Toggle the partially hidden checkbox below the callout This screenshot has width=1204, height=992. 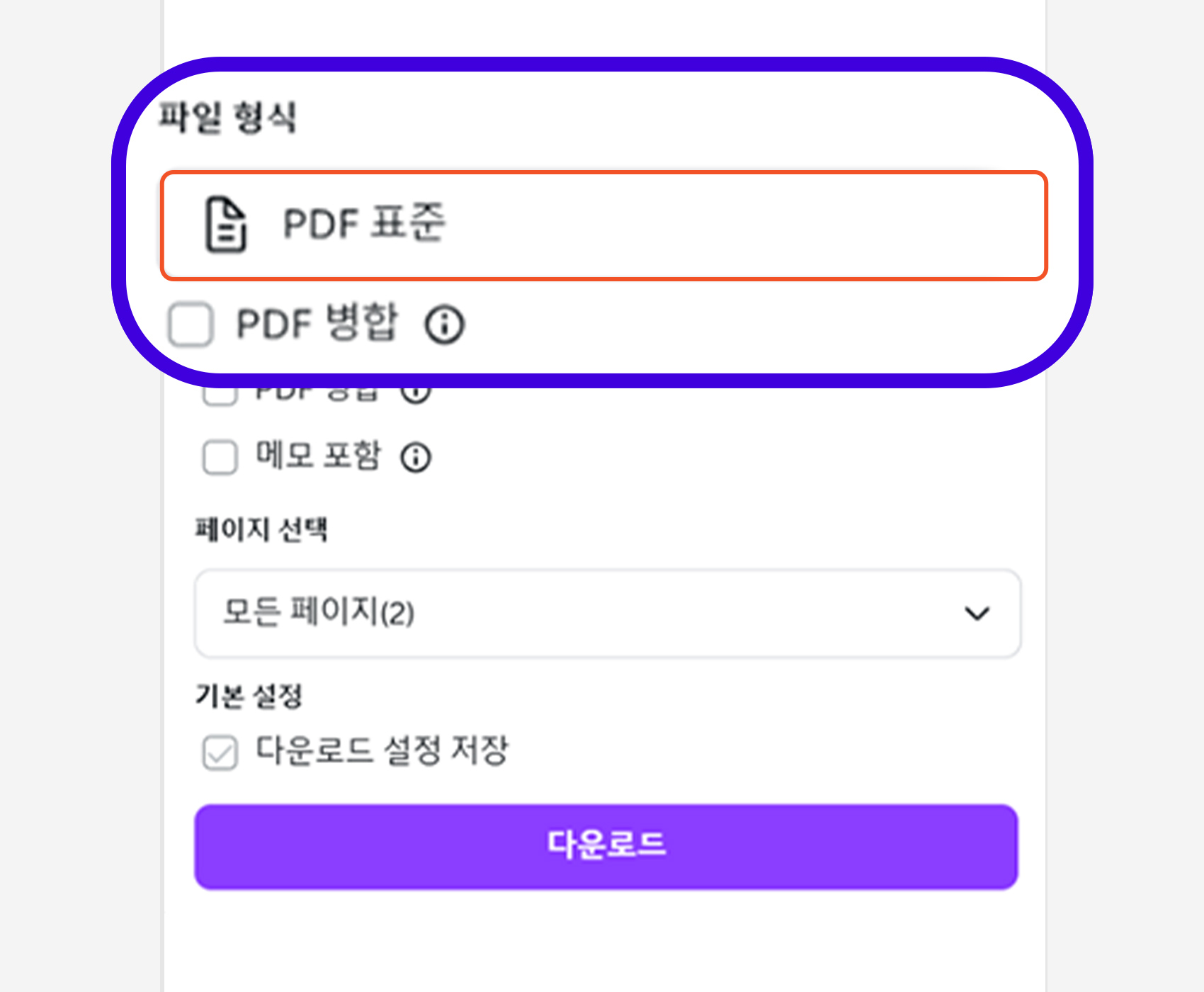coord(220,395)
